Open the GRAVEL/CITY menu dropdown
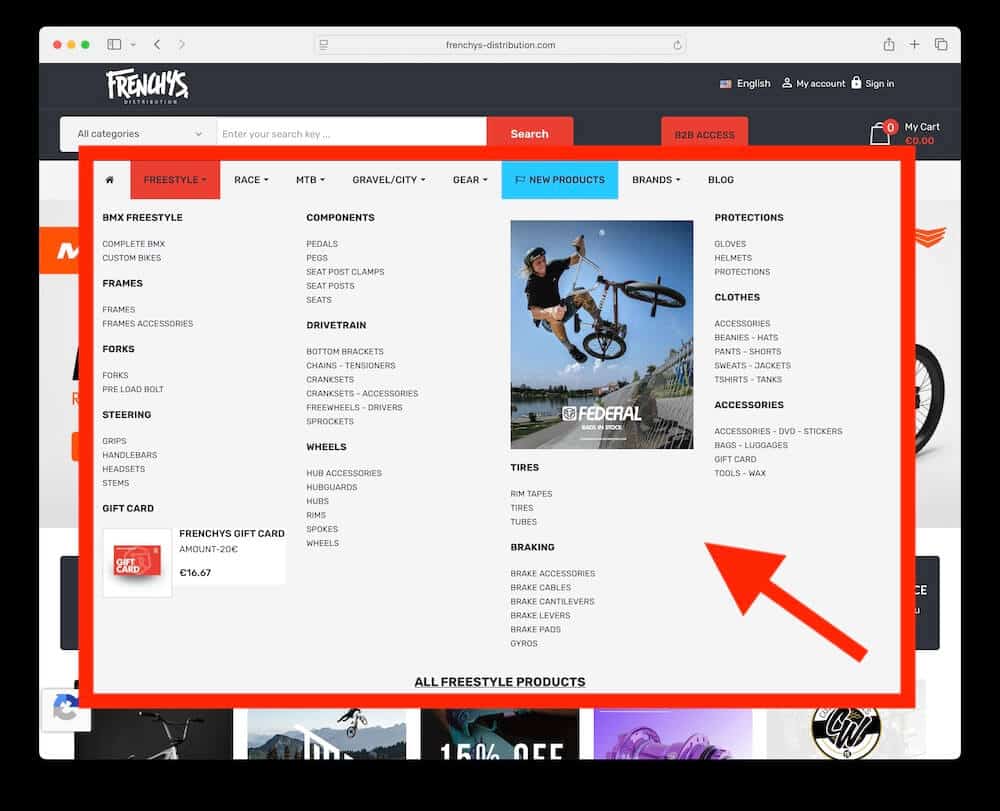 [388, 180]
